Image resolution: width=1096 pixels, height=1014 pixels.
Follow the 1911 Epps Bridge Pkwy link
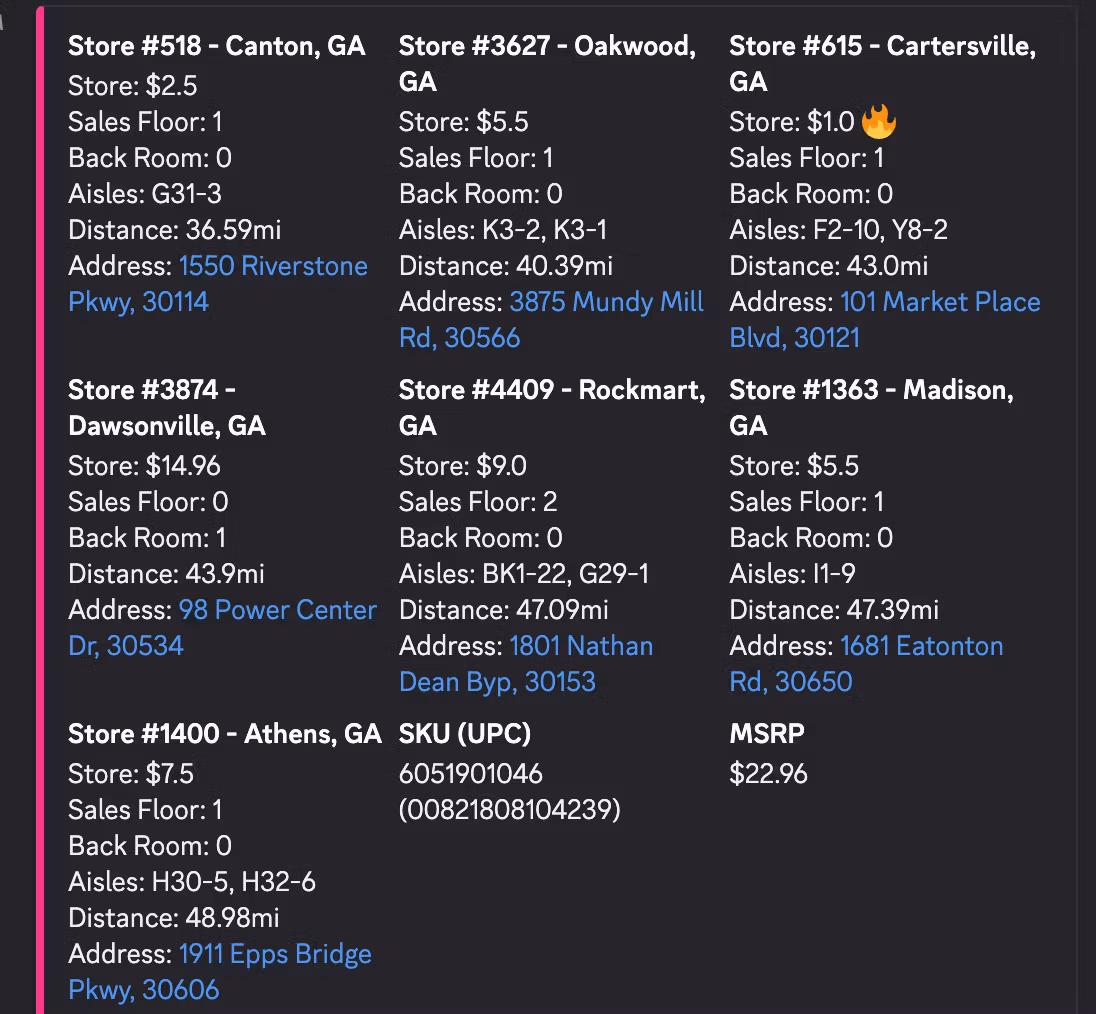[275, 954]
